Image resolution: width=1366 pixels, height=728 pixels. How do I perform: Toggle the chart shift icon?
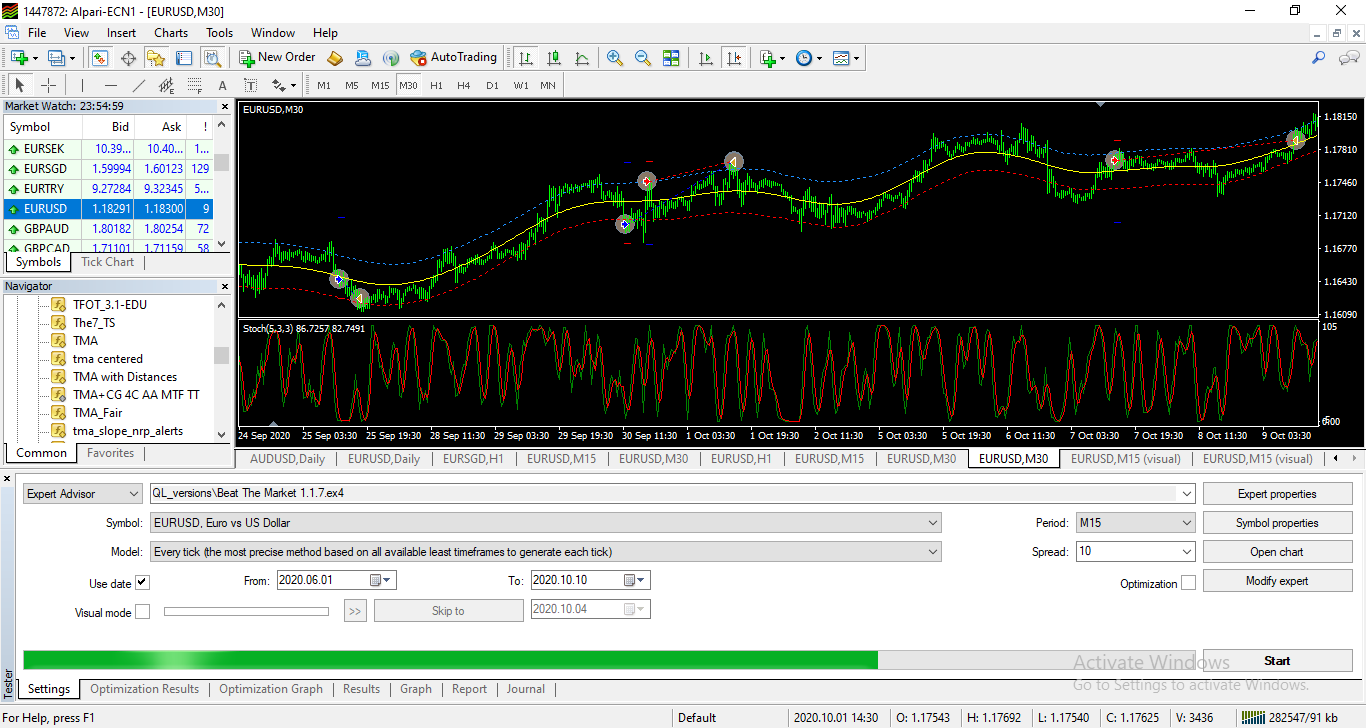[735, 58]
